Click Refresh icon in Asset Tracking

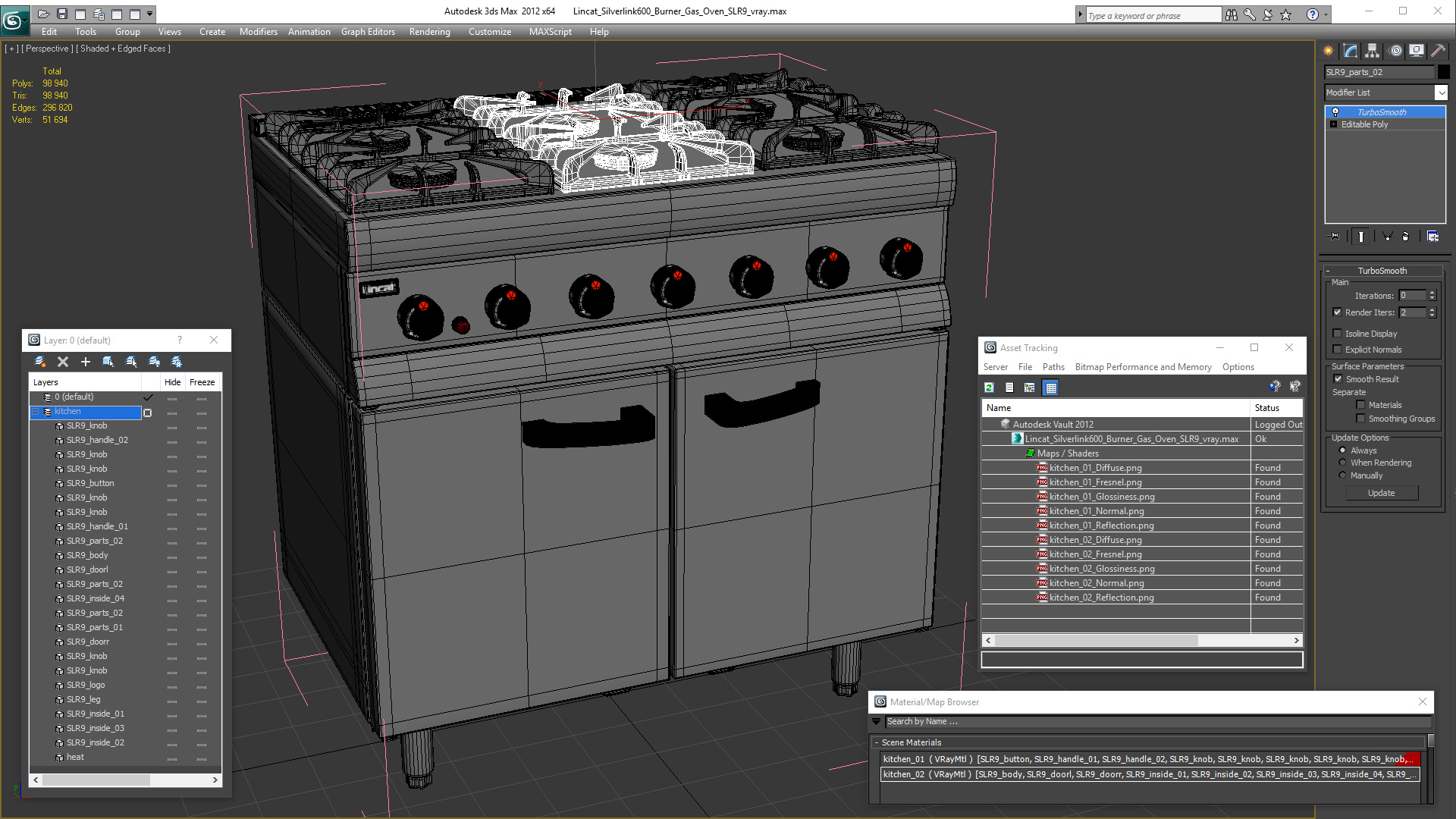[989, 388]
